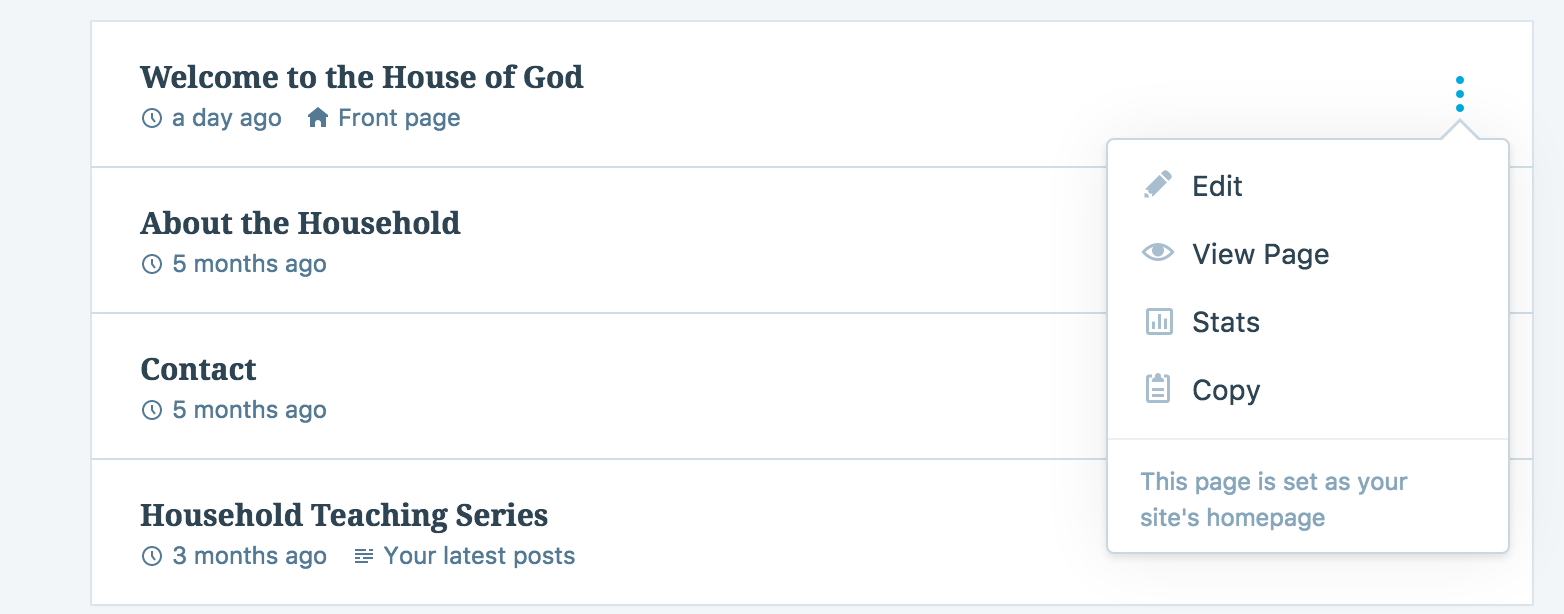Click the latest posts lines icon
Viewport: 1564px width, 614px height.
[364, 556]
